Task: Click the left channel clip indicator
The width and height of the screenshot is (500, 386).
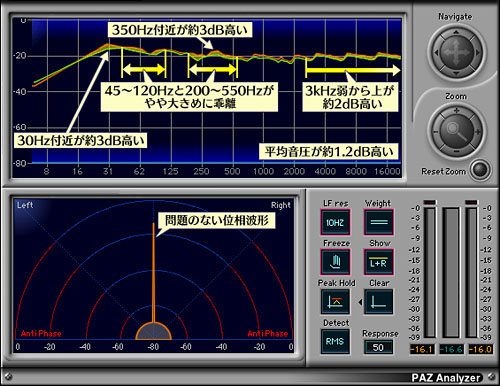Action: tap(429, 202)
